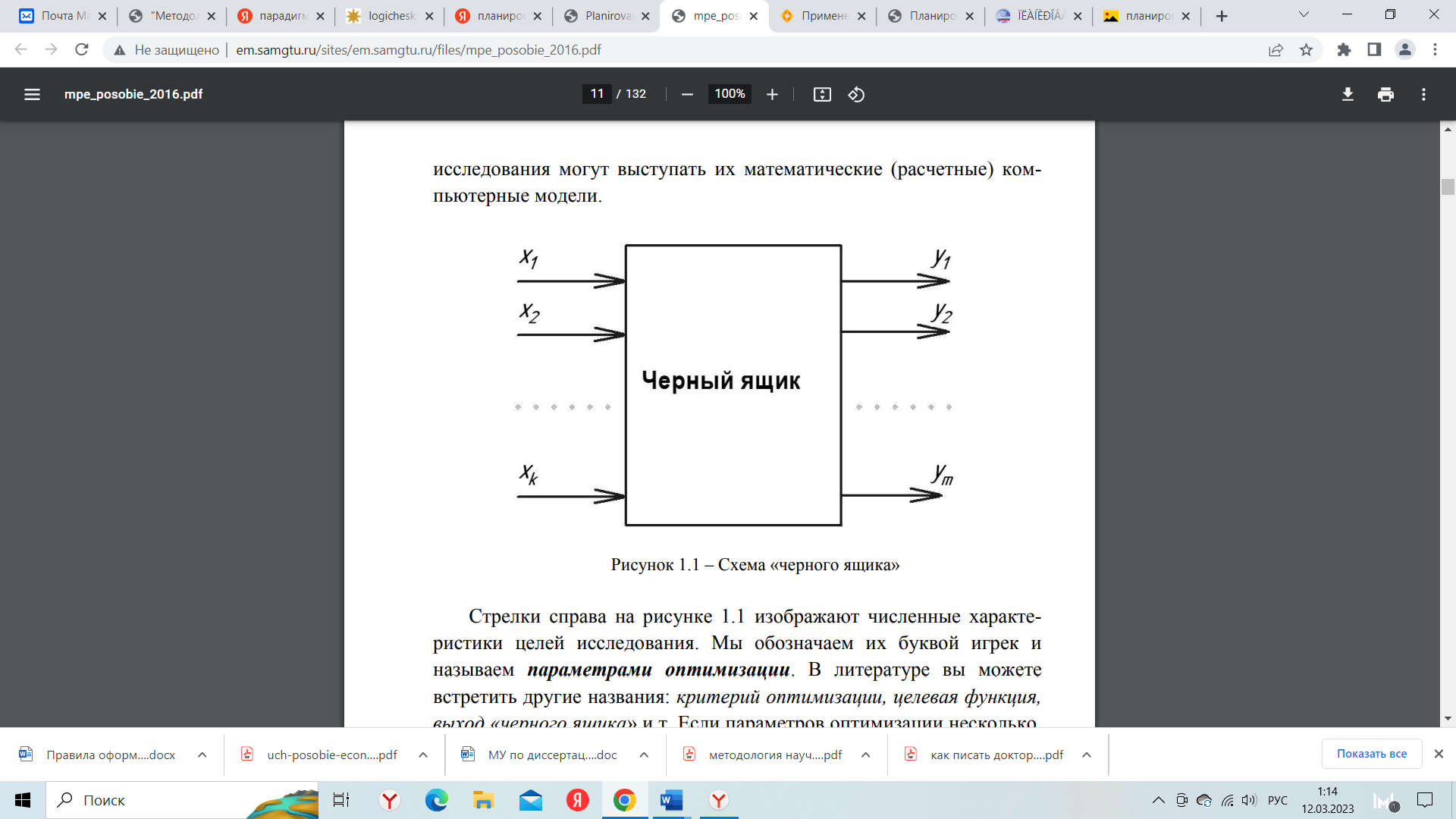This screenshot has height=819, width=1456.
Task: Click 'Показать все' downloads button
Action: (x=1372, y=754)
